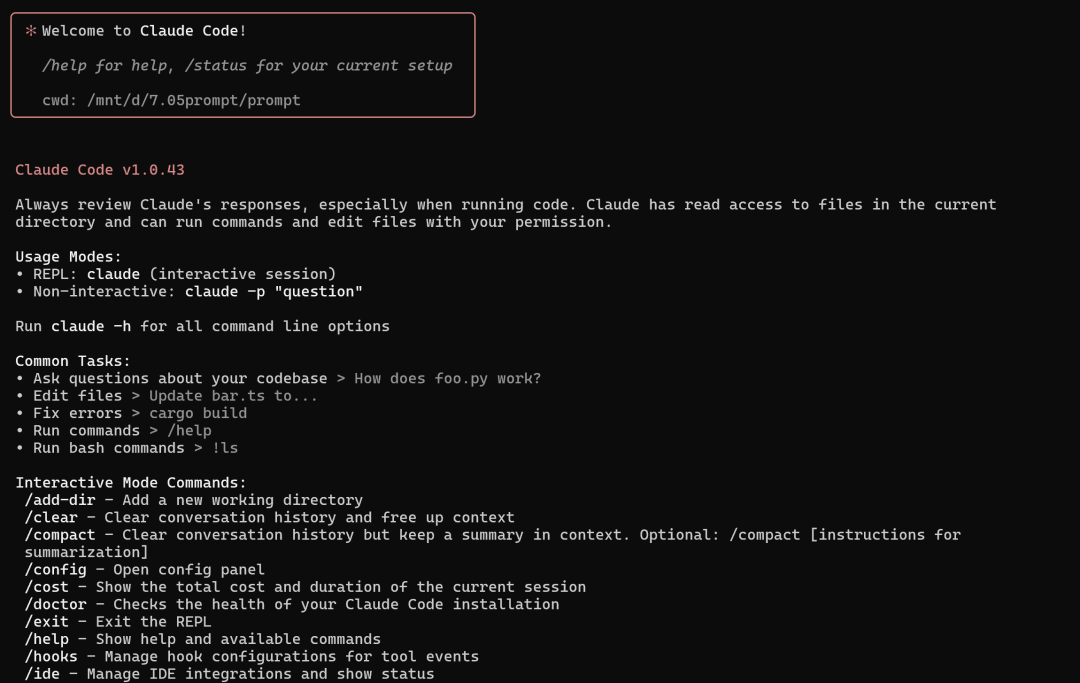This screenshot has width=1080, height=683.
Task: Click the /status hint in welcome box
Action: pos(216,65)
